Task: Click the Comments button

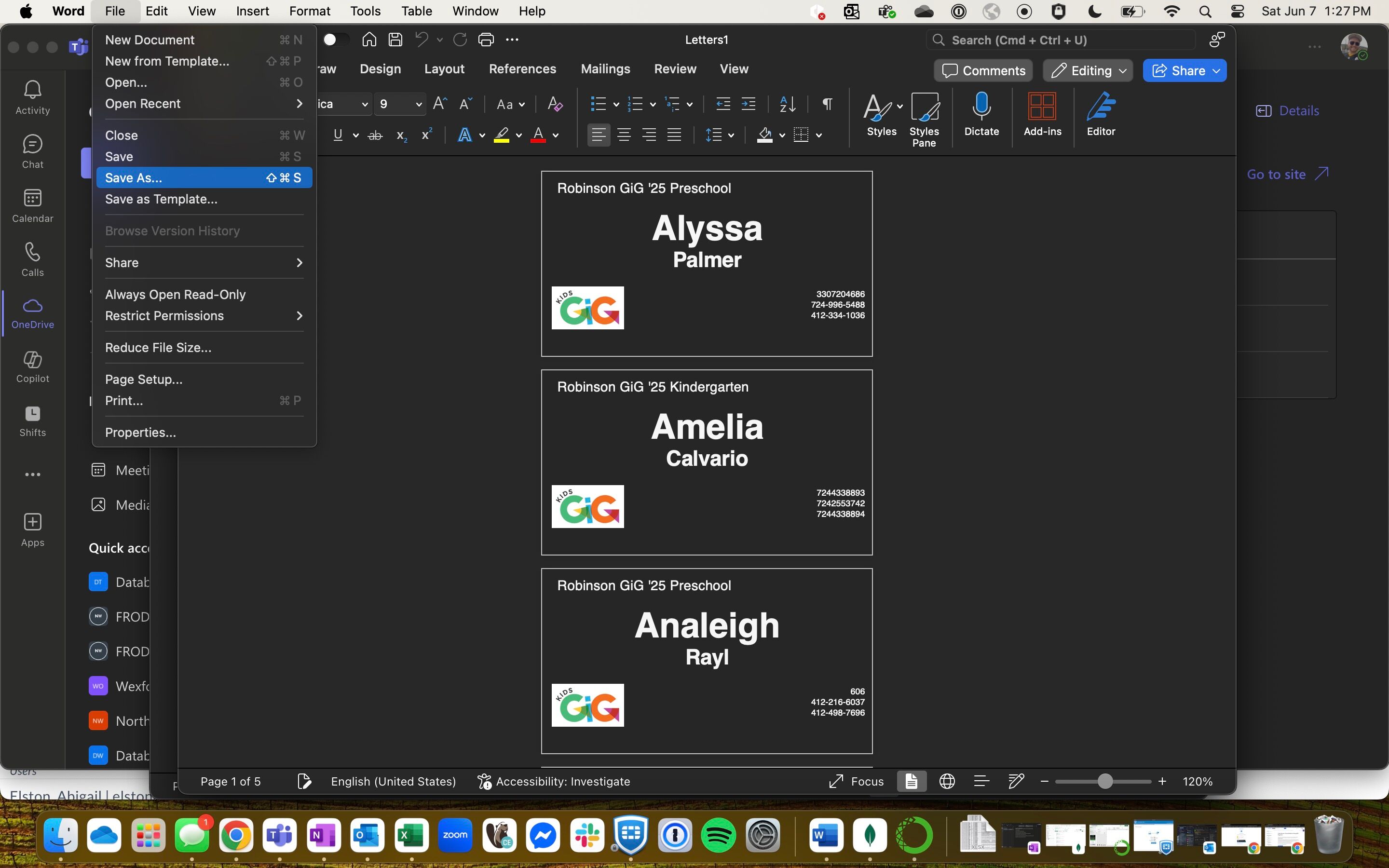Action: coord(983,70)
